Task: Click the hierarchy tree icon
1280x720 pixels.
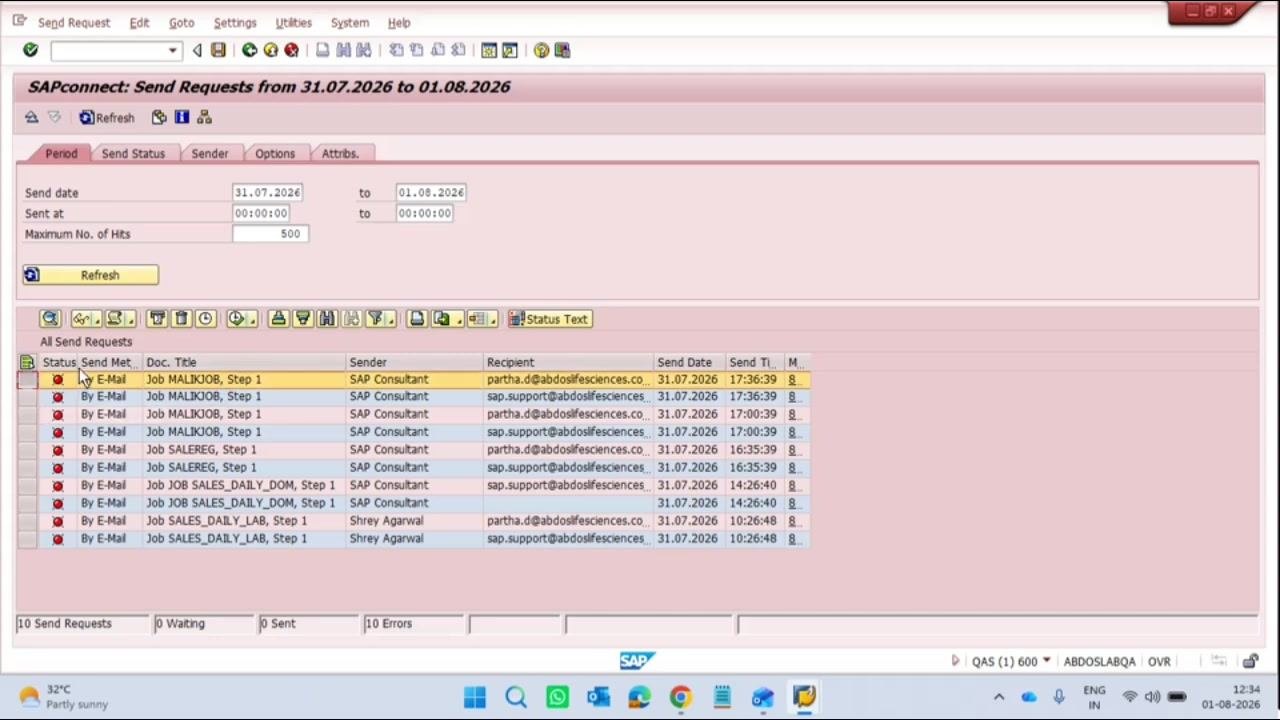Action: point(204,118)
